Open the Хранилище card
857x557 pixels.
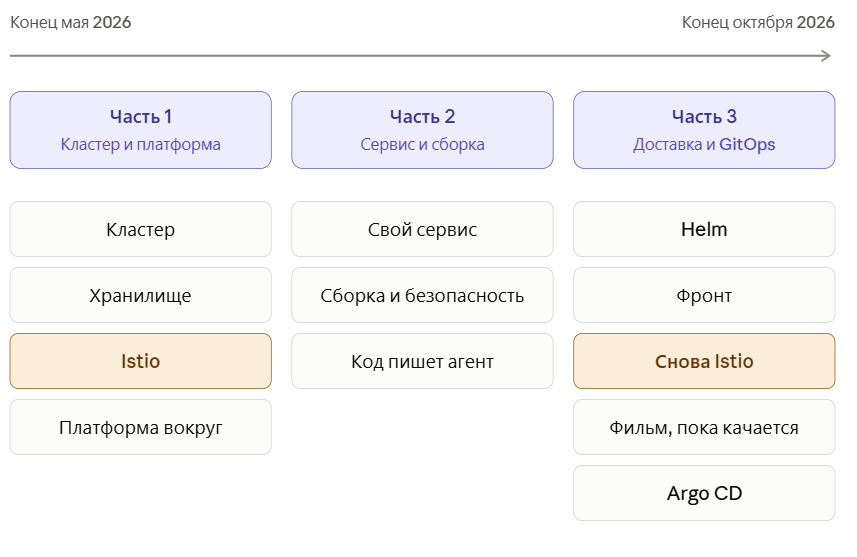(x=140, y=295)
